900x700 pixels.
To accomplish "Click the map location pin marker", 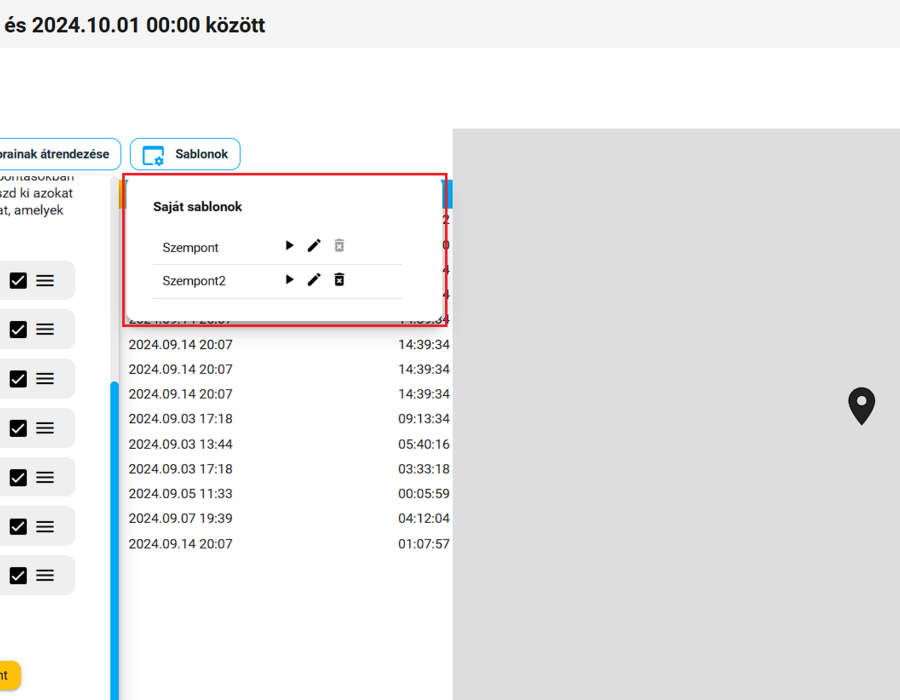I will (x=861, y=406).
